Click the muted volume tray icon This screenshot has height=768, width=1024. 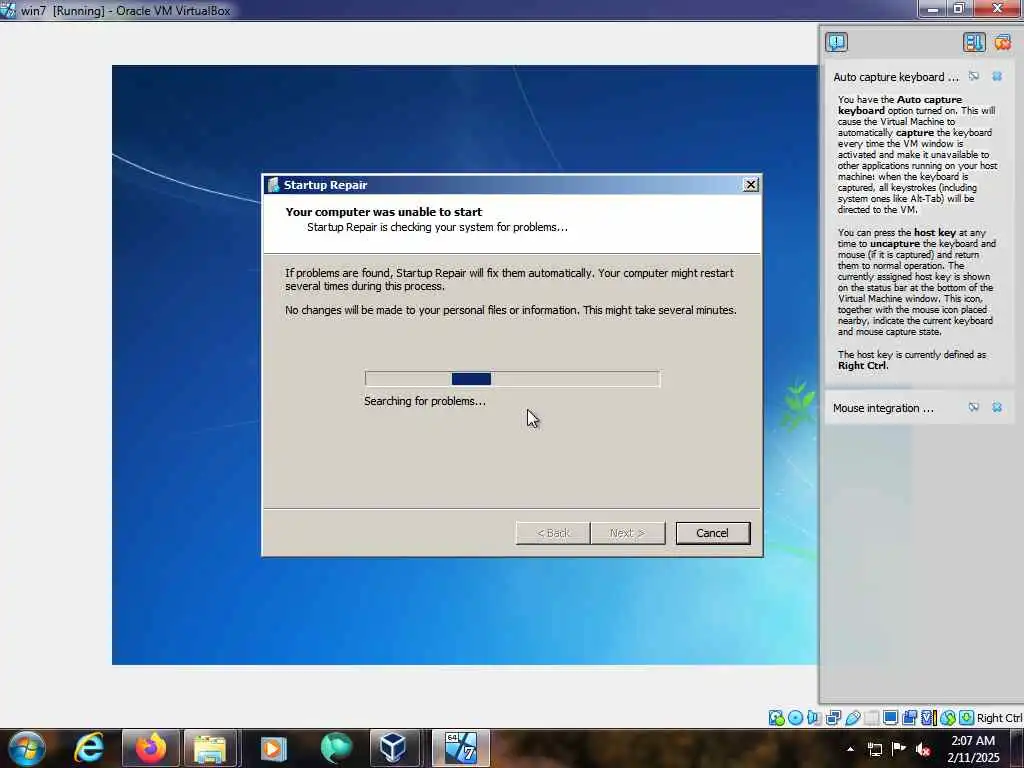[923, 749]
